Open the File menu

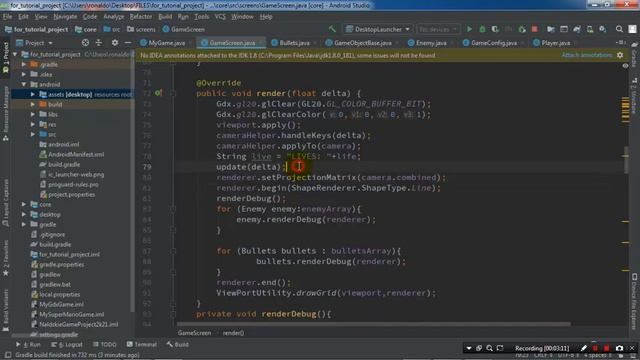tap(7, 17)
